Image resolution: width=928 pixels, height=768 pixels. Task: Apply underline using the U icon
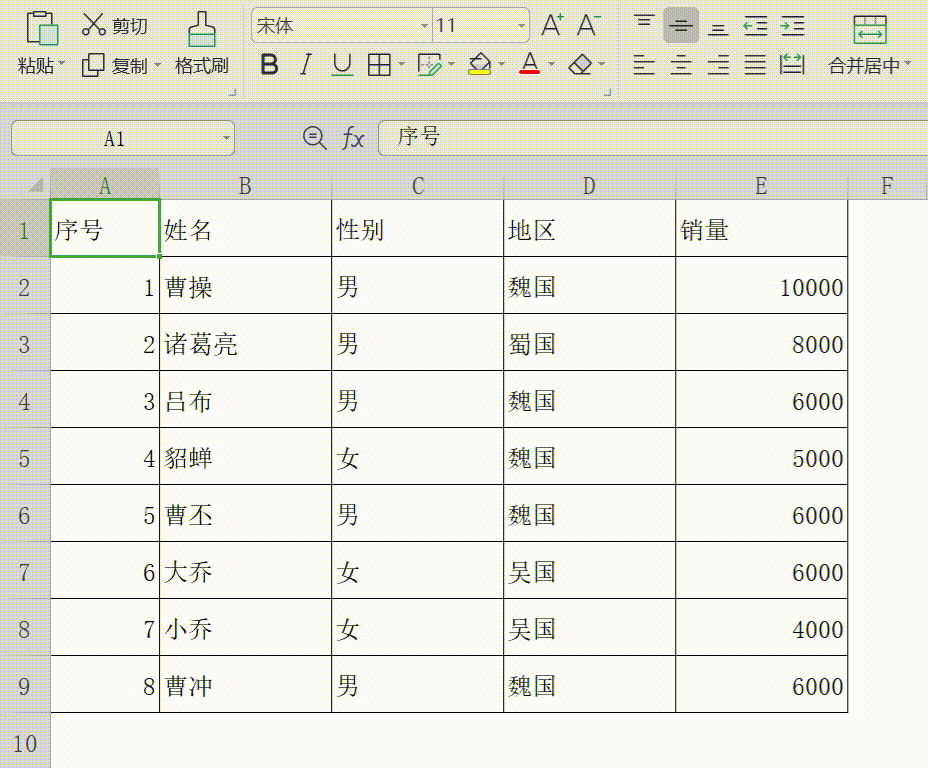340,63
